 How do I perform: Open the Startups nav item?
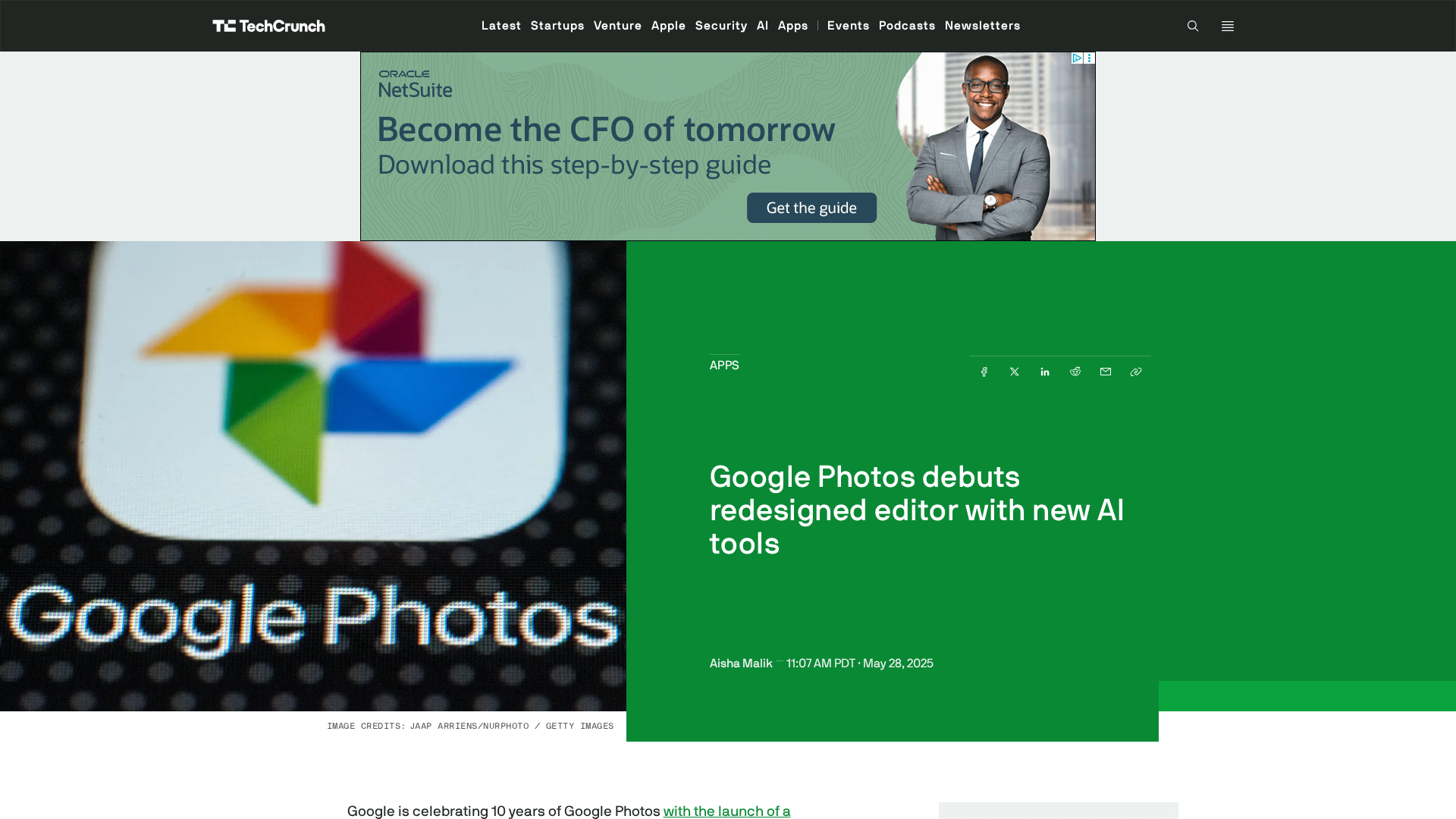(x=557, y=26)
